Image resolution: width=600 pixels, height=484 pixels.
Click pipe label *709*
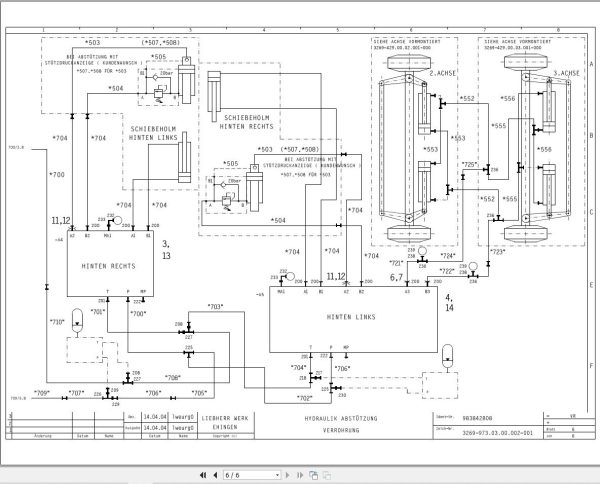(42, 393)
